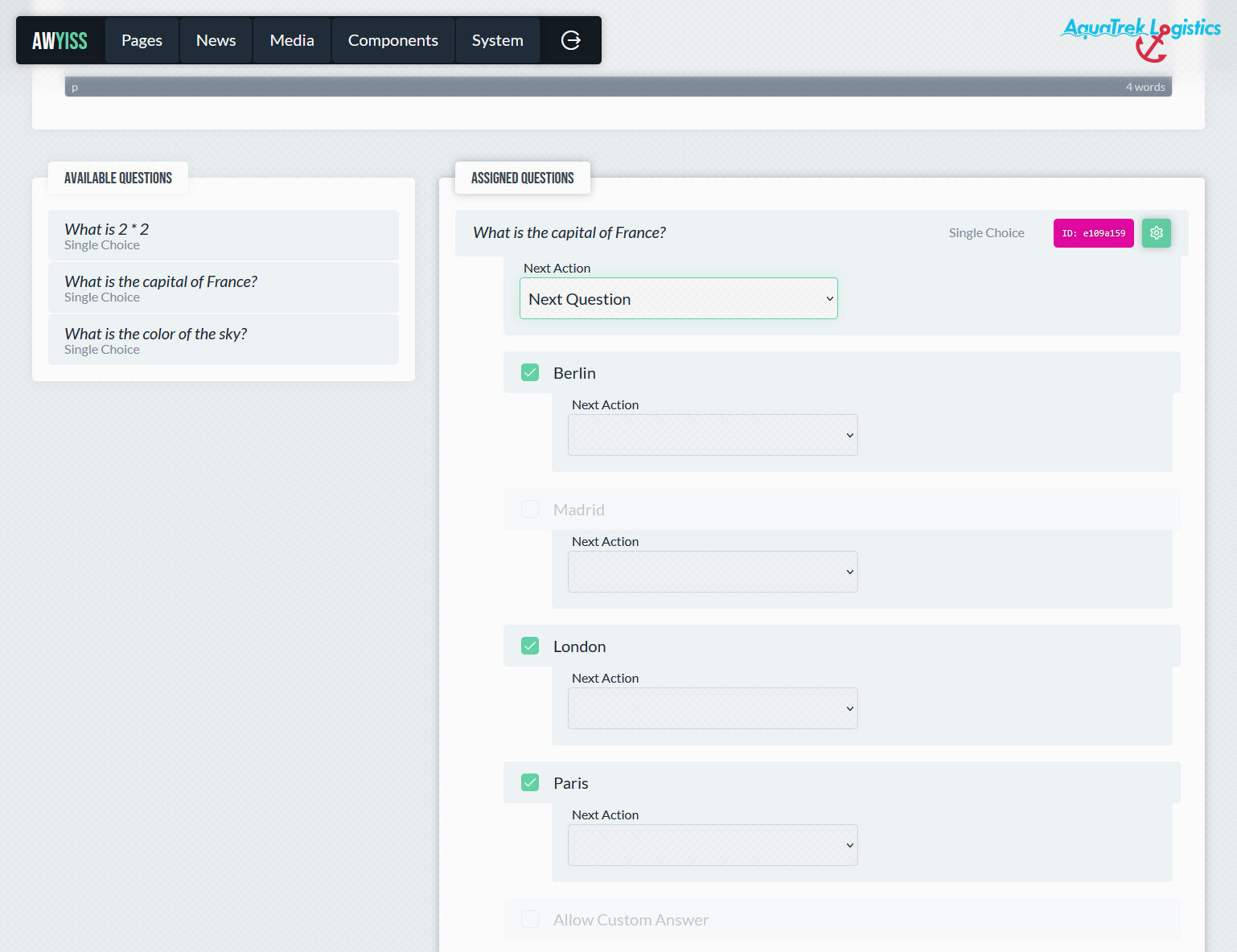This screenshot has width=1237, height=952.
Task: Open the Components menu
Action: [x=392, y=40]
